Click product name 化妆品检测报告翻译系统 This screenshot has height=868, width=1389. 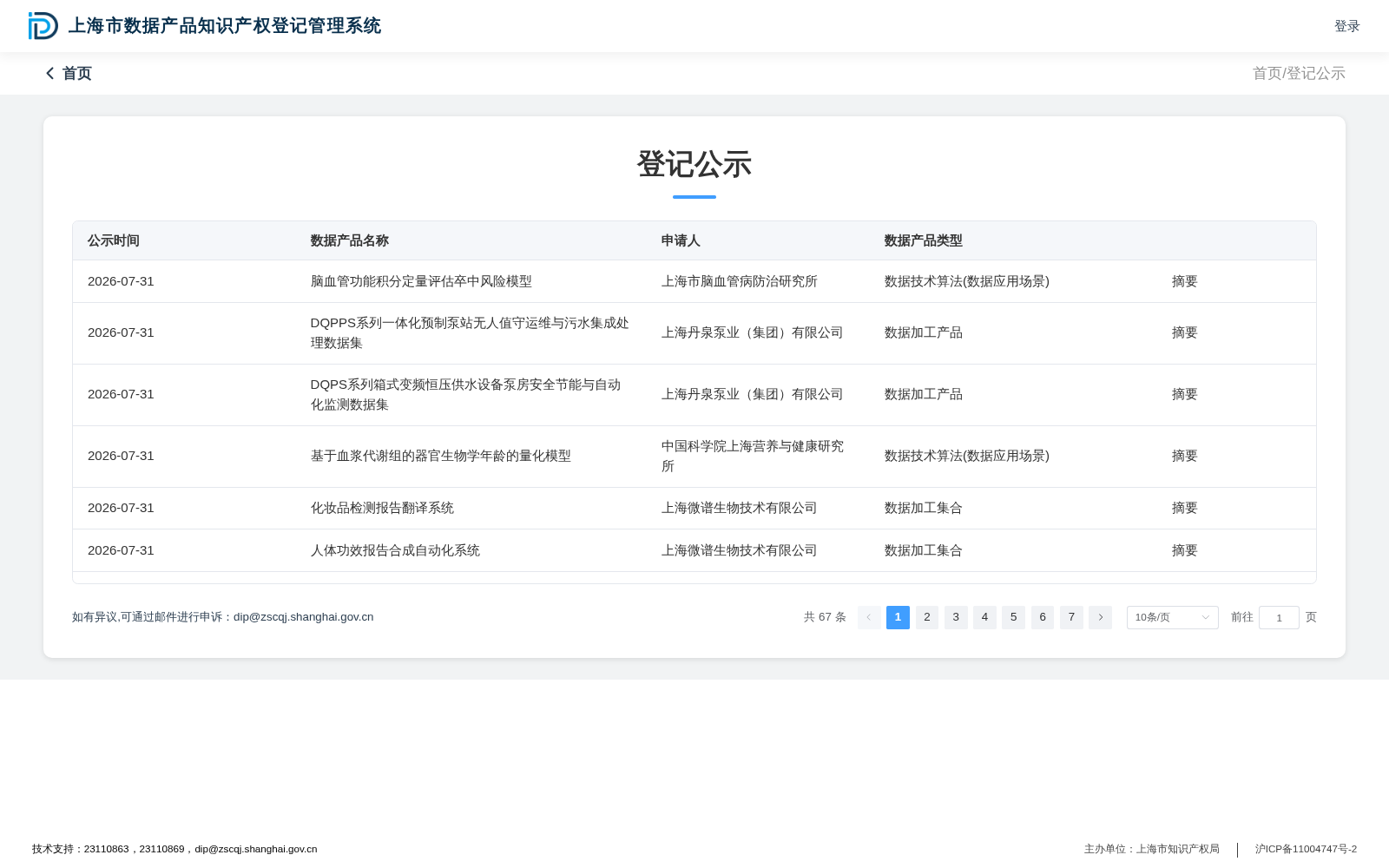pyautogui.click(x=382, y=508)
